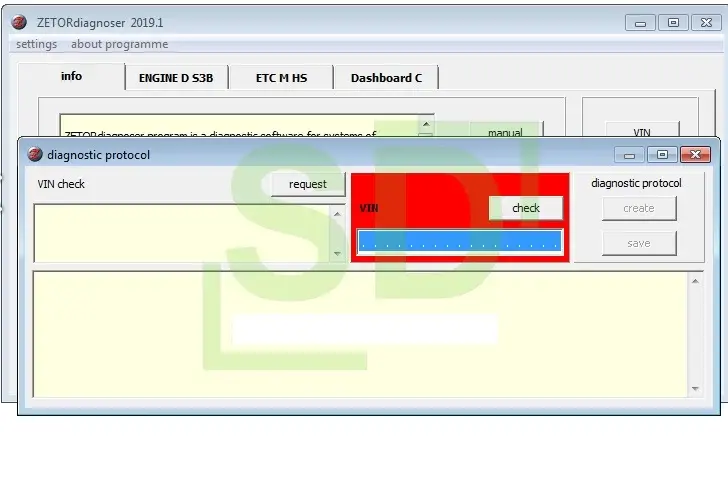Click down arrow of VIN check box scrollbar

338,254
